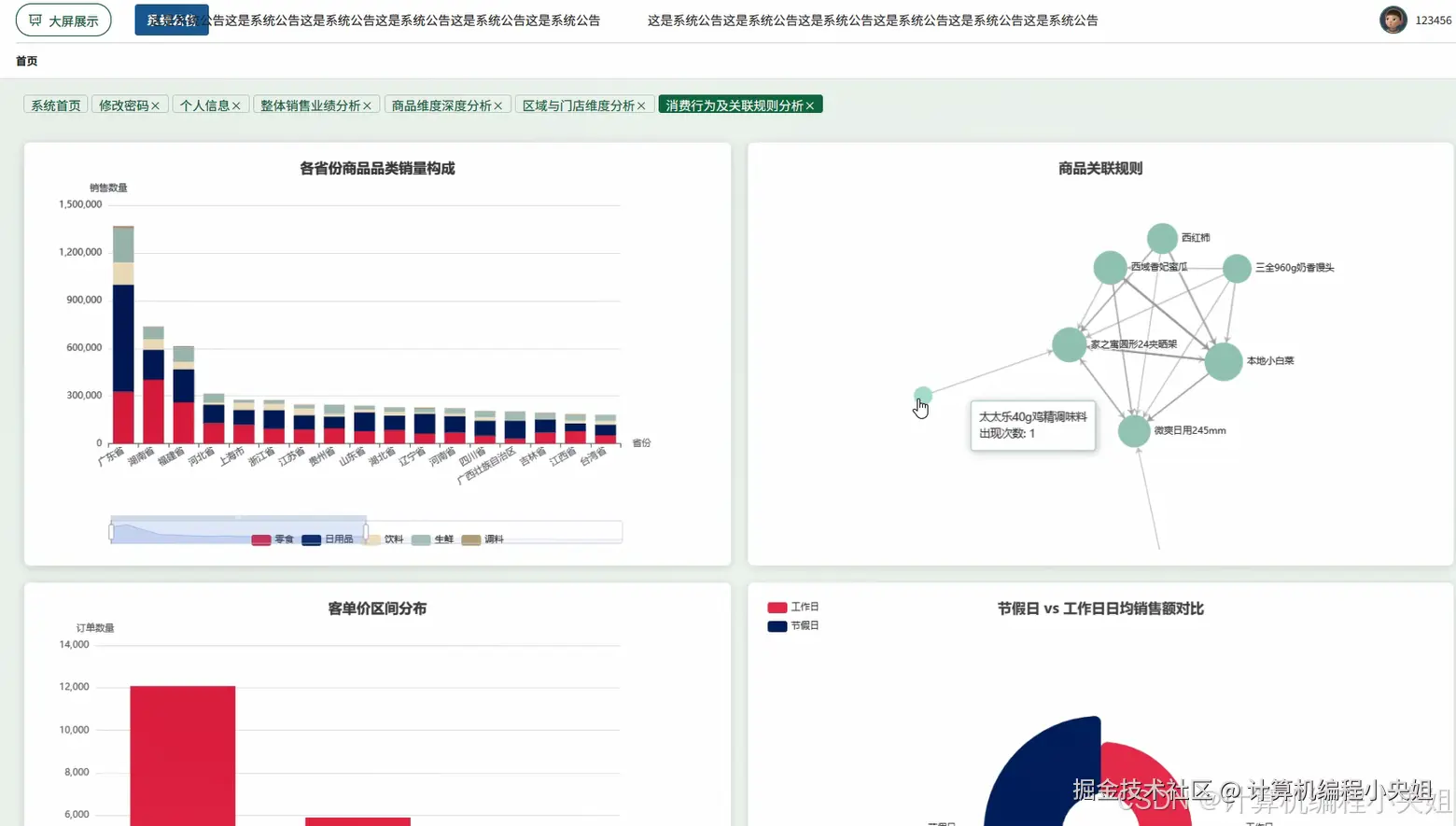The height and width of the screenshot is (826, 1456).
Task: Click the user avatar icon at top right
Action: [1393, 20]
